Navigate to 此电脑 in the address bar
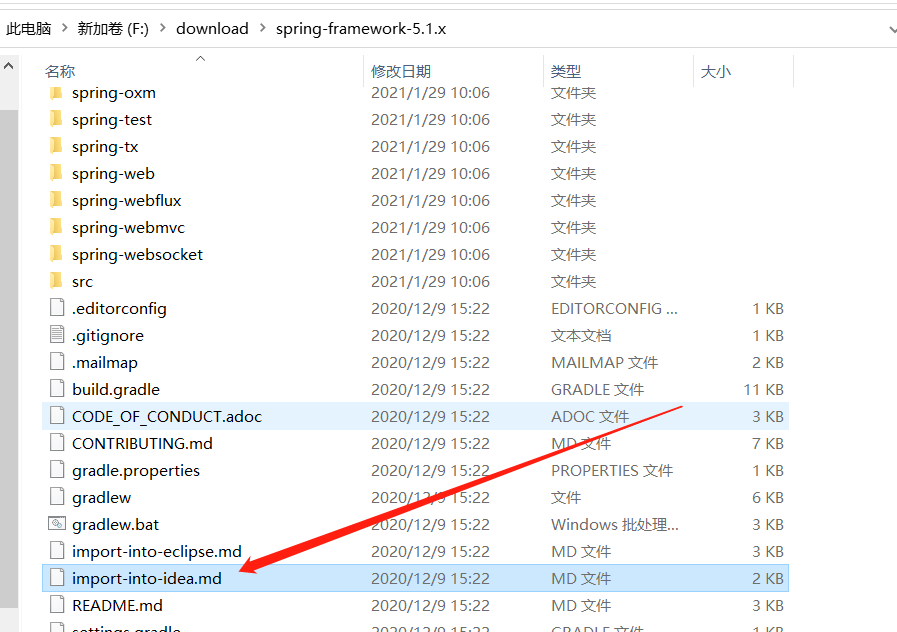The image size is (897, 632). (29, 29)
